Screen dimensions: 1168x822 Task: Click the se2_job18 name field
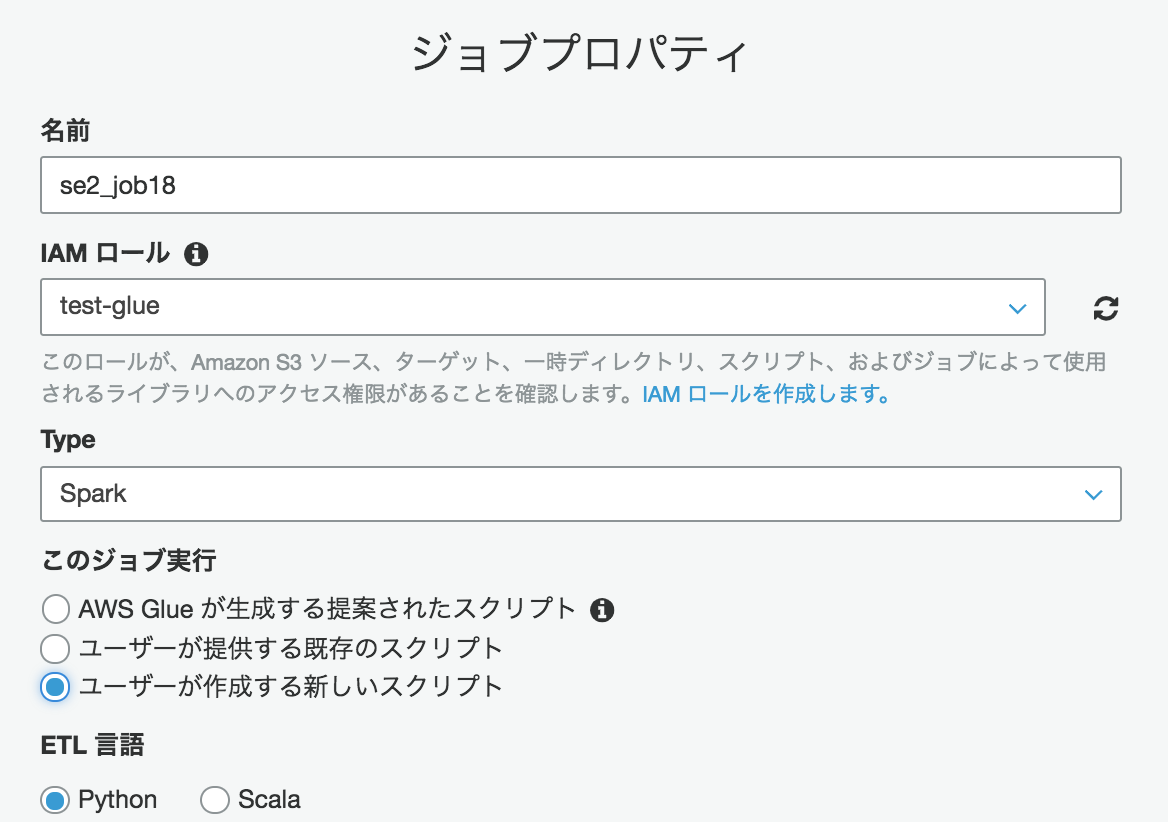click(x=580, y=185)
